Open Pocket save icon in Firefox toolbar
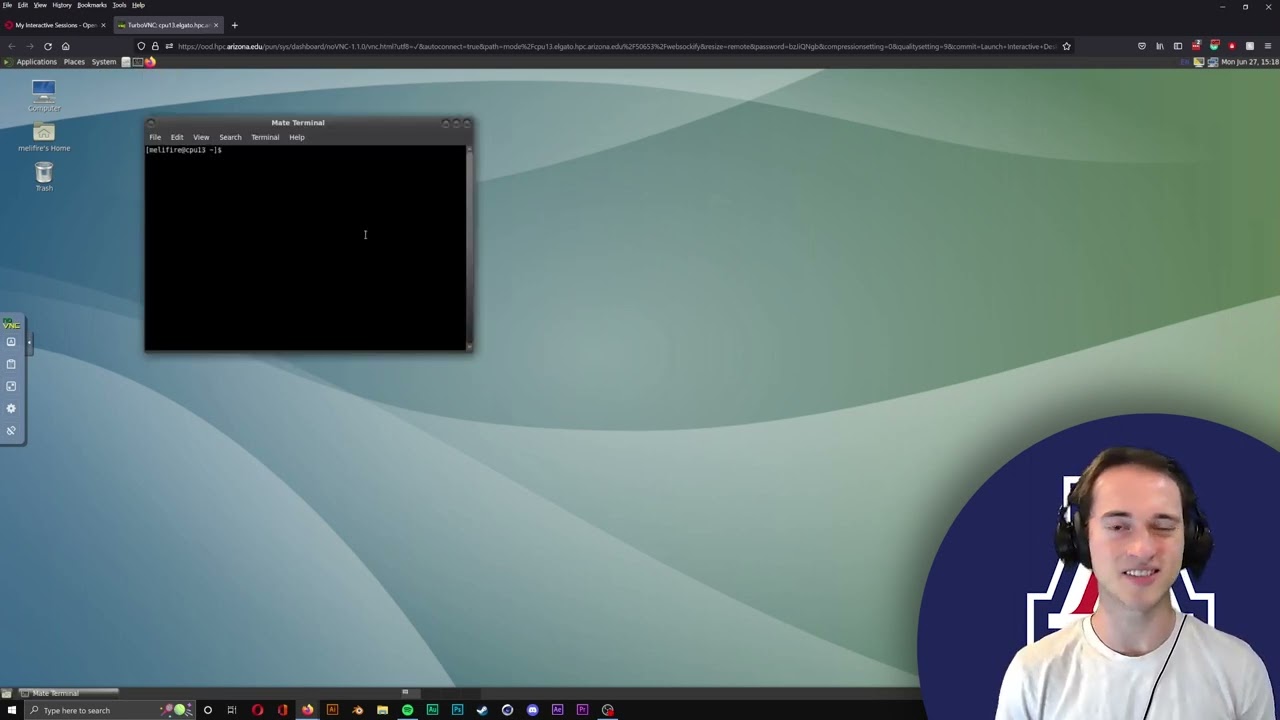 [x=1142, y=46]
